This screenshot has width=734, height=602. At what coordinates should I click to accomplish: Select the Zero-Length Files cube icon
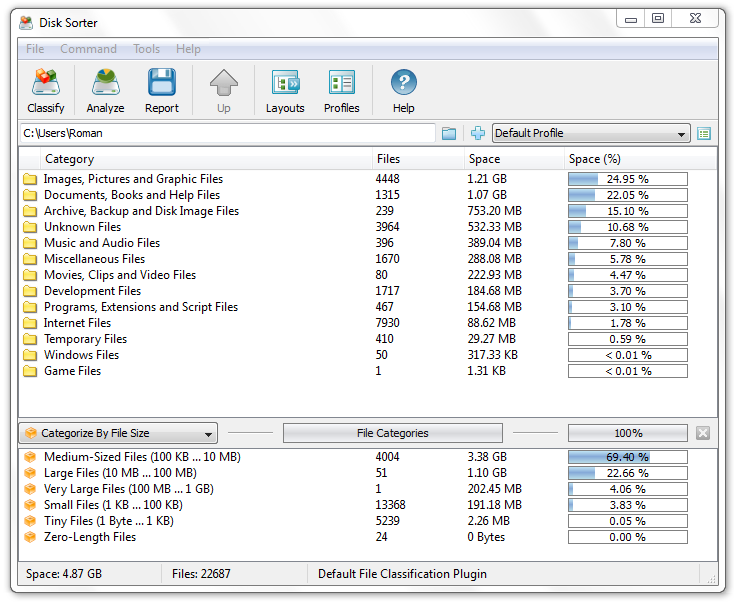pyautogui.click(x=30, y=537)
